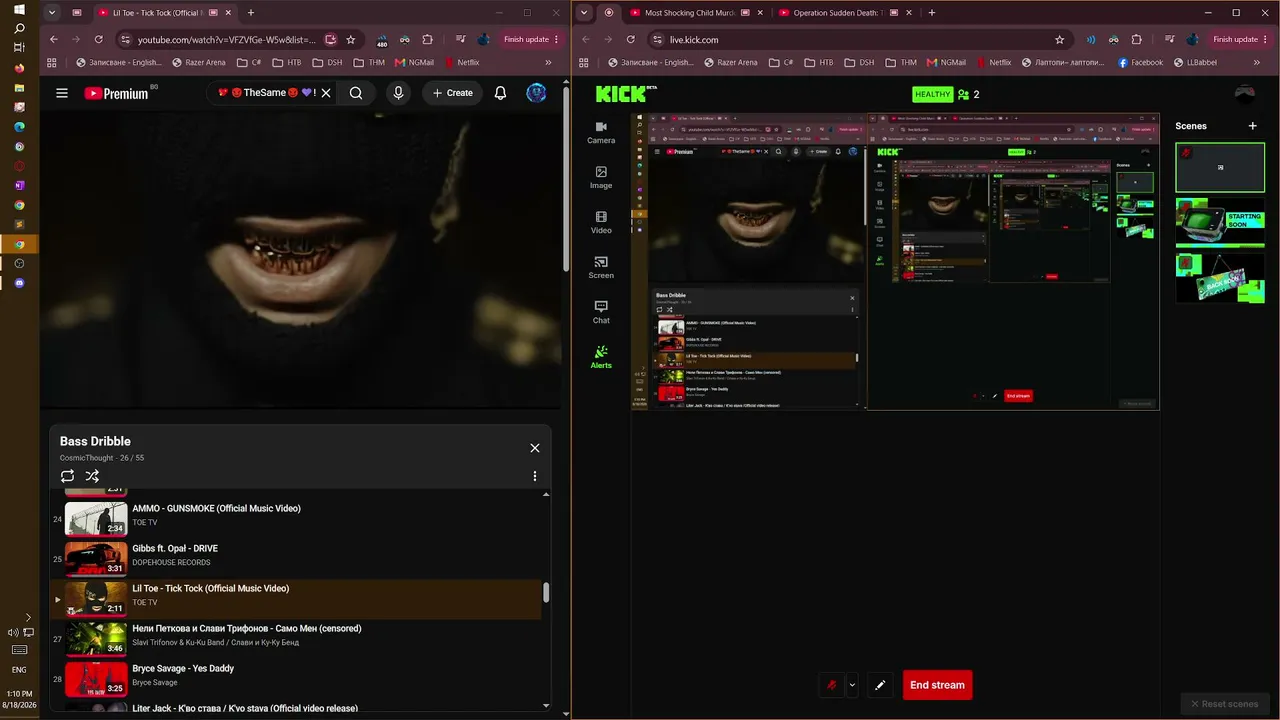Viewport: 1280px width, 720px height.
Task: Open the YouTube guide hamburger menu
Action: pos(62,93)
